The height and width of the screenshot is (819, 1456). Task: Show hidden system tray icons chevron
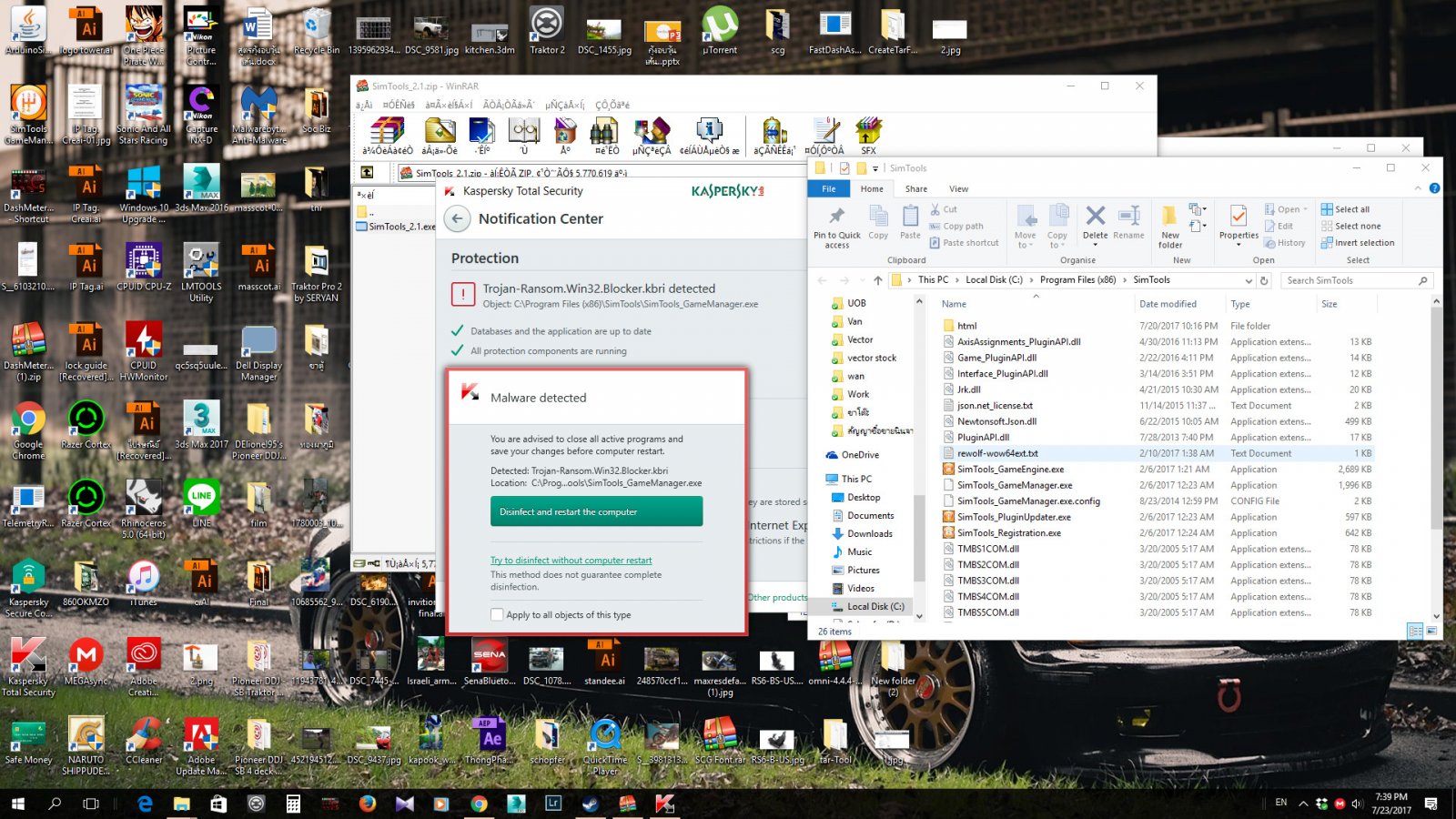point(1302,804)
